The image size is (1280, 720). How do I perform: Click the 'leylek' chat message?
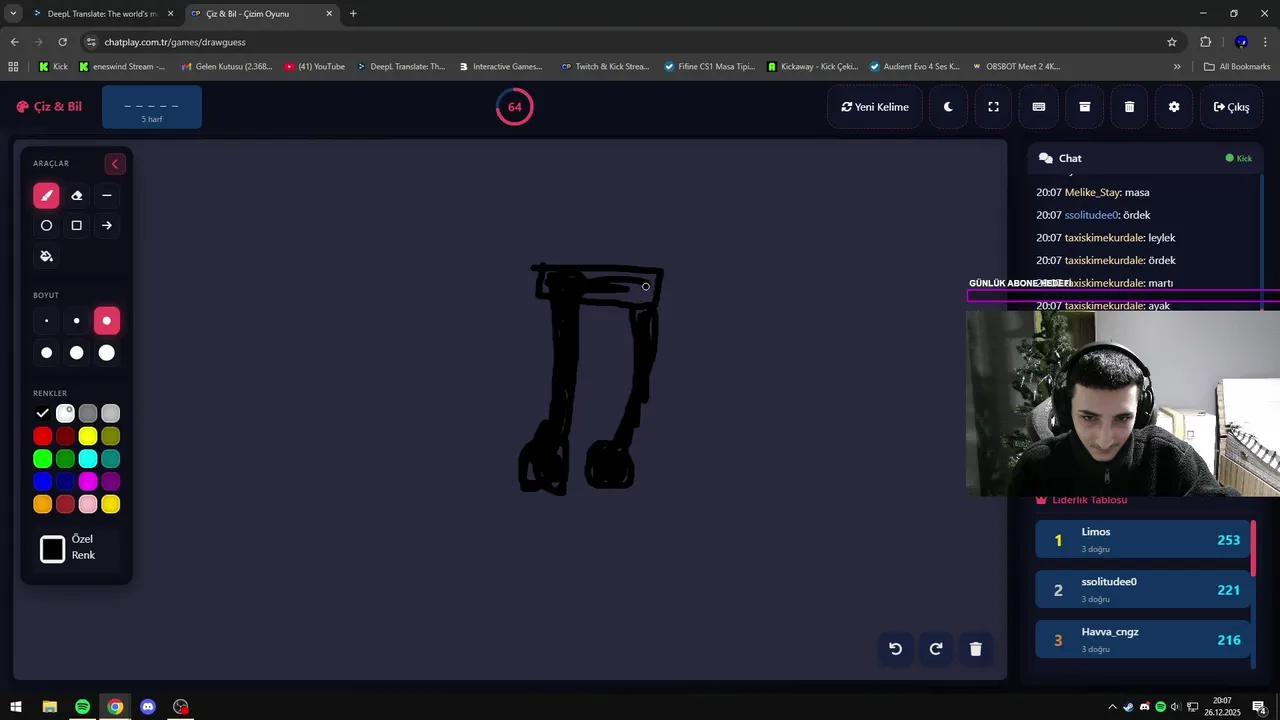[x=1106, y=238]
